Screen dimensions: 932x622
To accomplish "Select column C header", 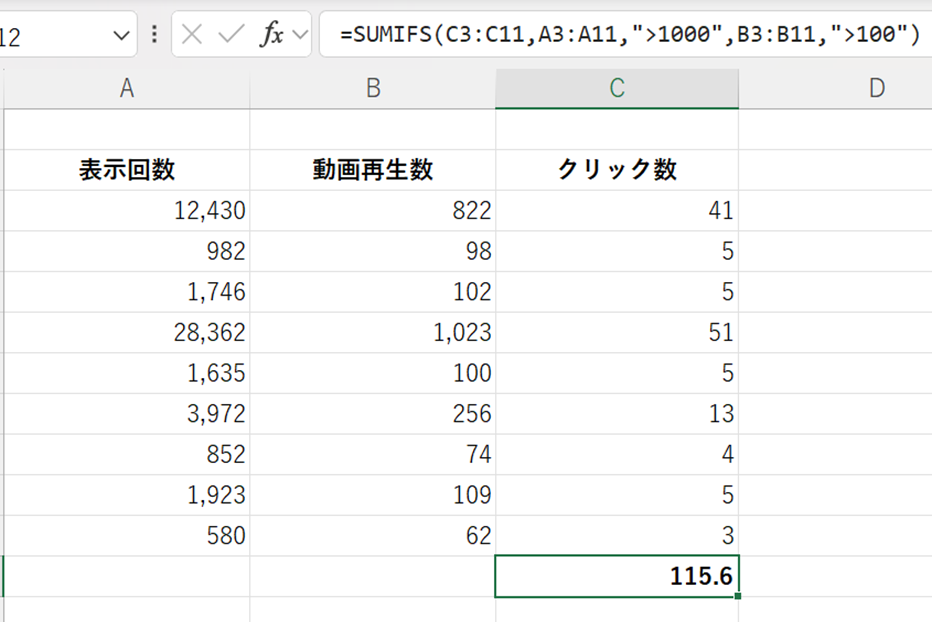I will click(617, 89).
